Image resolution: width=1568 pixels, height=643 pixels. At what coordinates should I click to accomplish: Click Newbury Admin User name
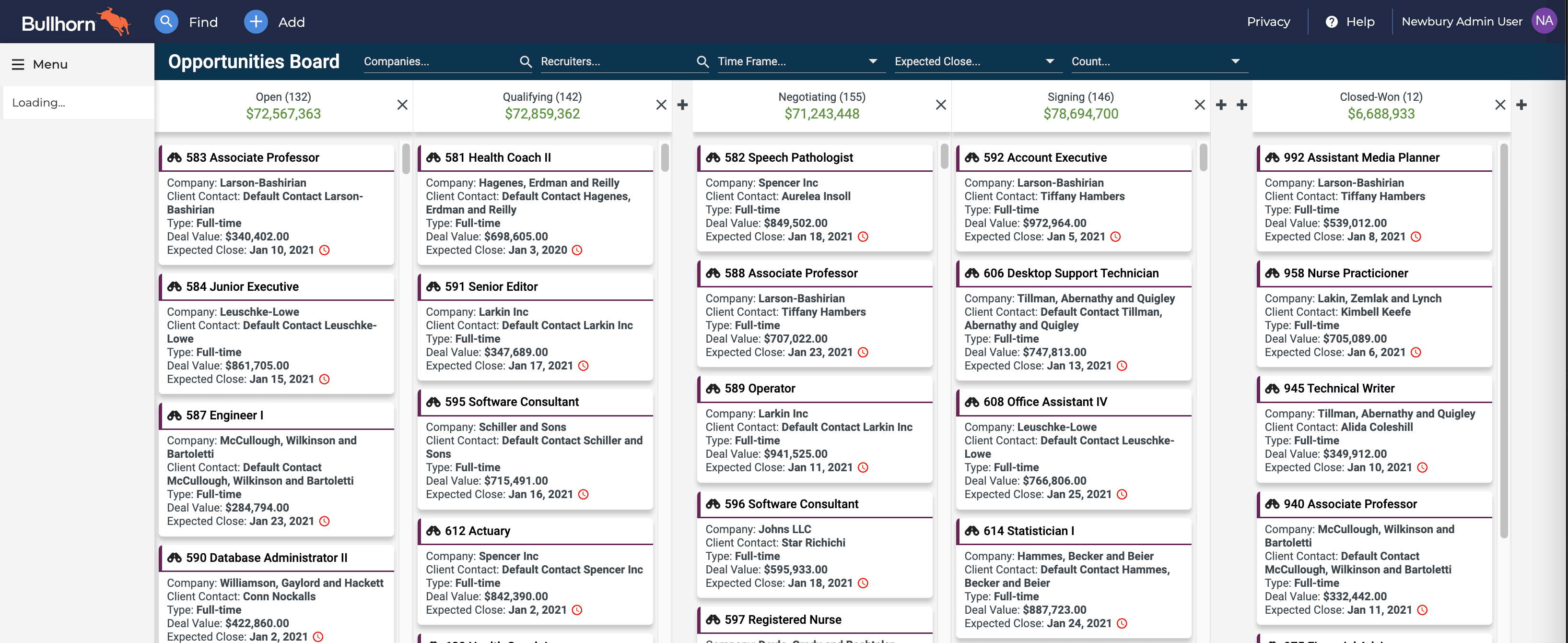[x=1462, y=22]
